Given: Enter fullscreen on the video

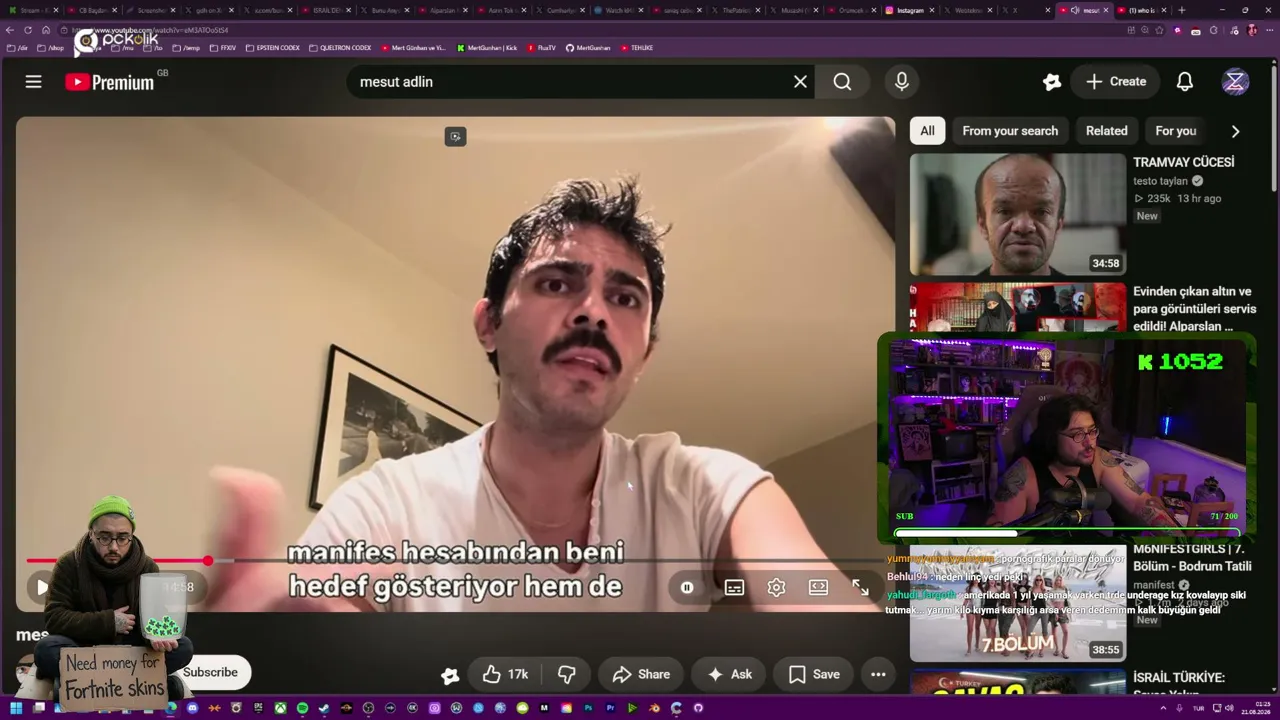Looking at the screenshot, I should (x=860, y=588).
